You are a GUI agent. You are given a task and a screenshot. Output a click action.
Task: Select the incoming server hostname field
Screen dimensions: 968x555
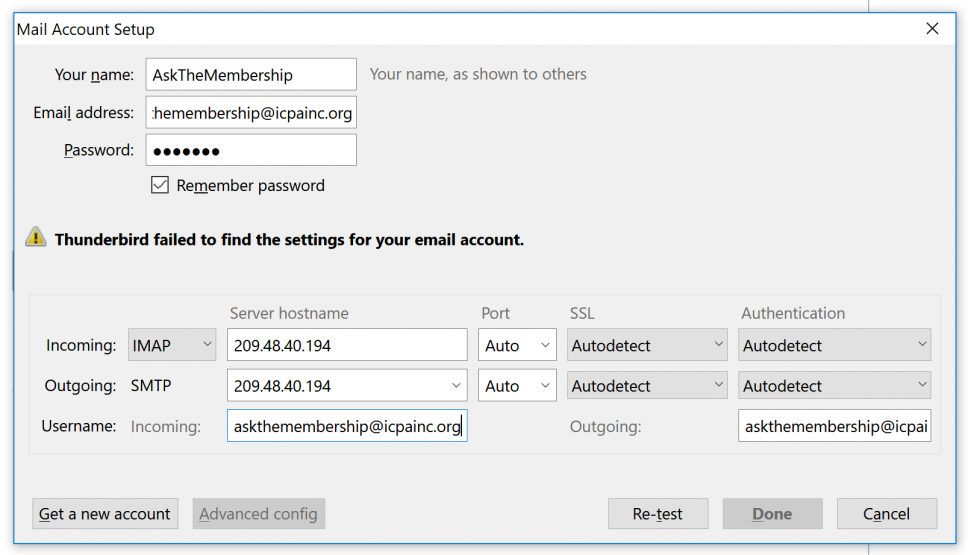coord(347,344)
